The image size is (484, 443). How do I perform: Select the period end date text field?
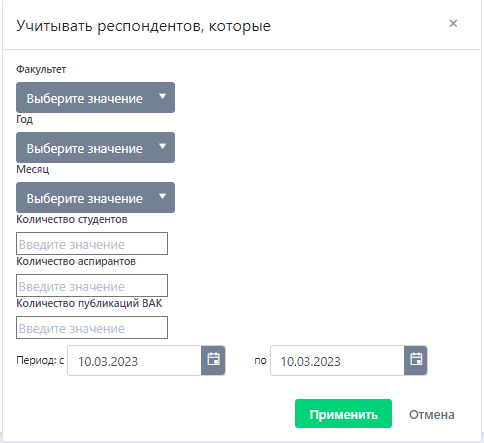pyautogui.click(x=337, y=360)
